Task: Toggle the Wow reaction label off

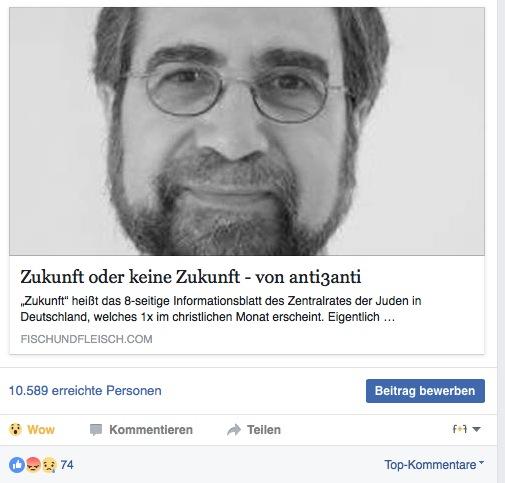Action: (x=41, y=430)
